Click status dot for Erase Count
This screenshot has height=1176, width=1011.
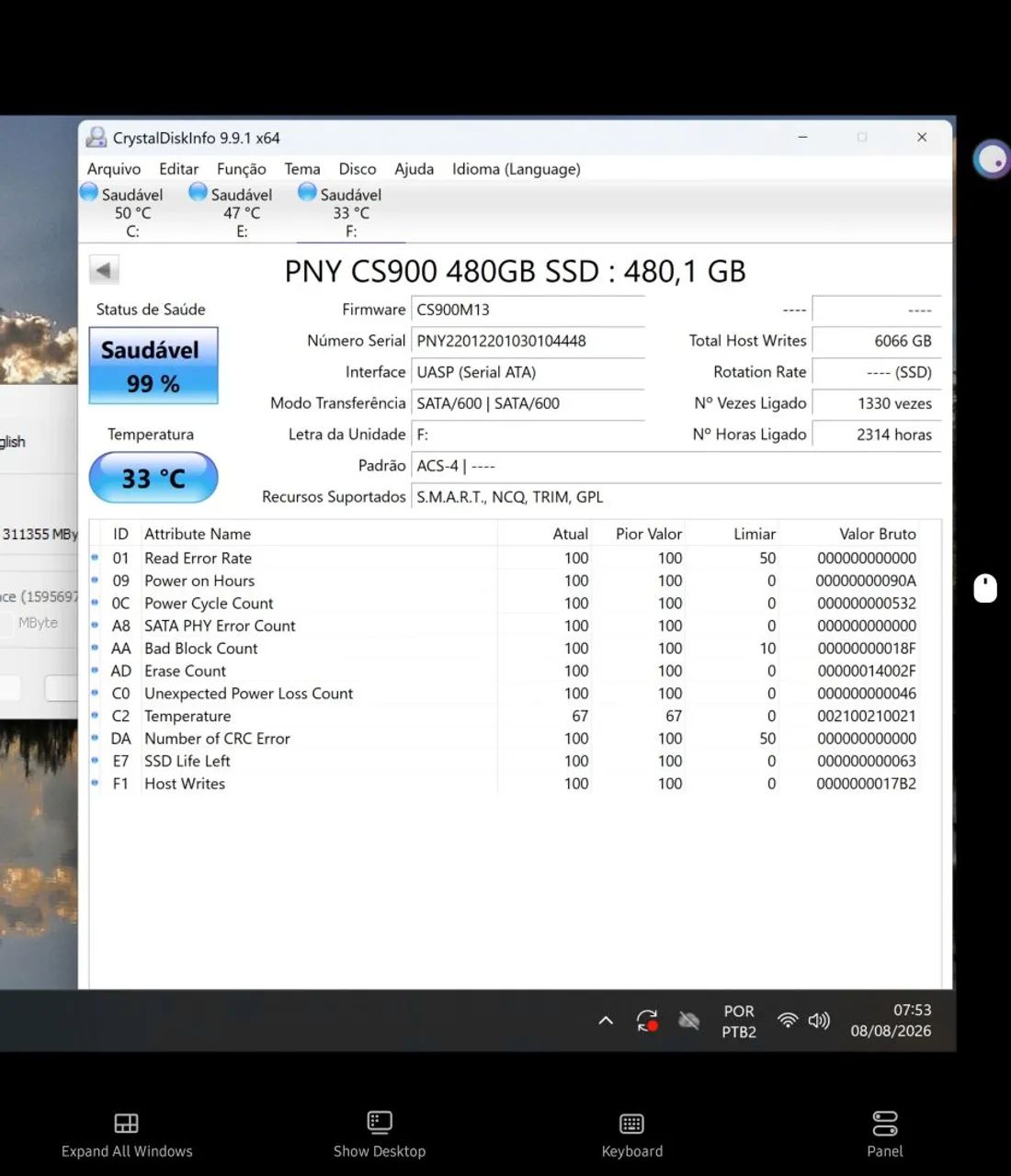tap(95, 670)
